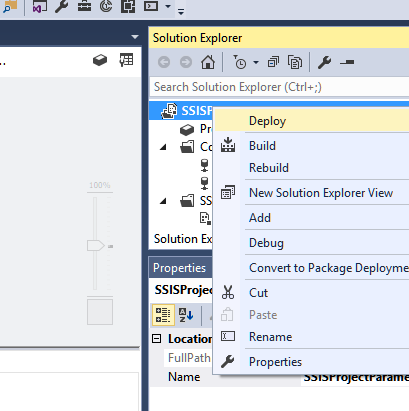The image size is (409, 411).
Task: Toggle Show All Files icon
Action: click(x=295, y=62)
